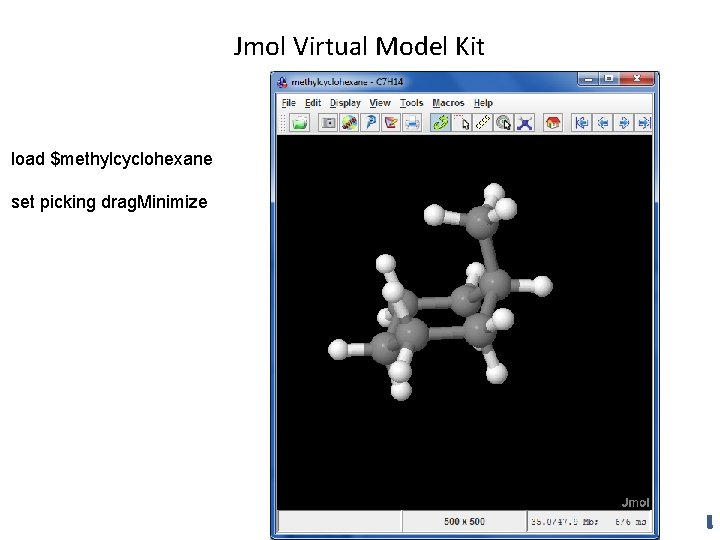Click the 'load $methylcyclohexane' text
Image resolution: width=720 pixels, height=540 pixels.
coord(112,159)
